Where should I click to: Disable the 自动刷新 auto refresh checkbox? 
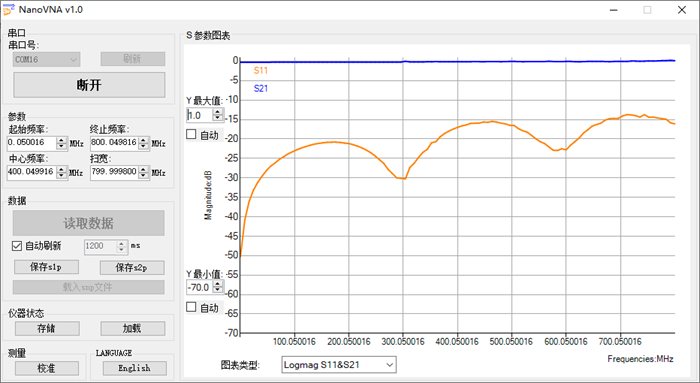(x=17, y=246)
